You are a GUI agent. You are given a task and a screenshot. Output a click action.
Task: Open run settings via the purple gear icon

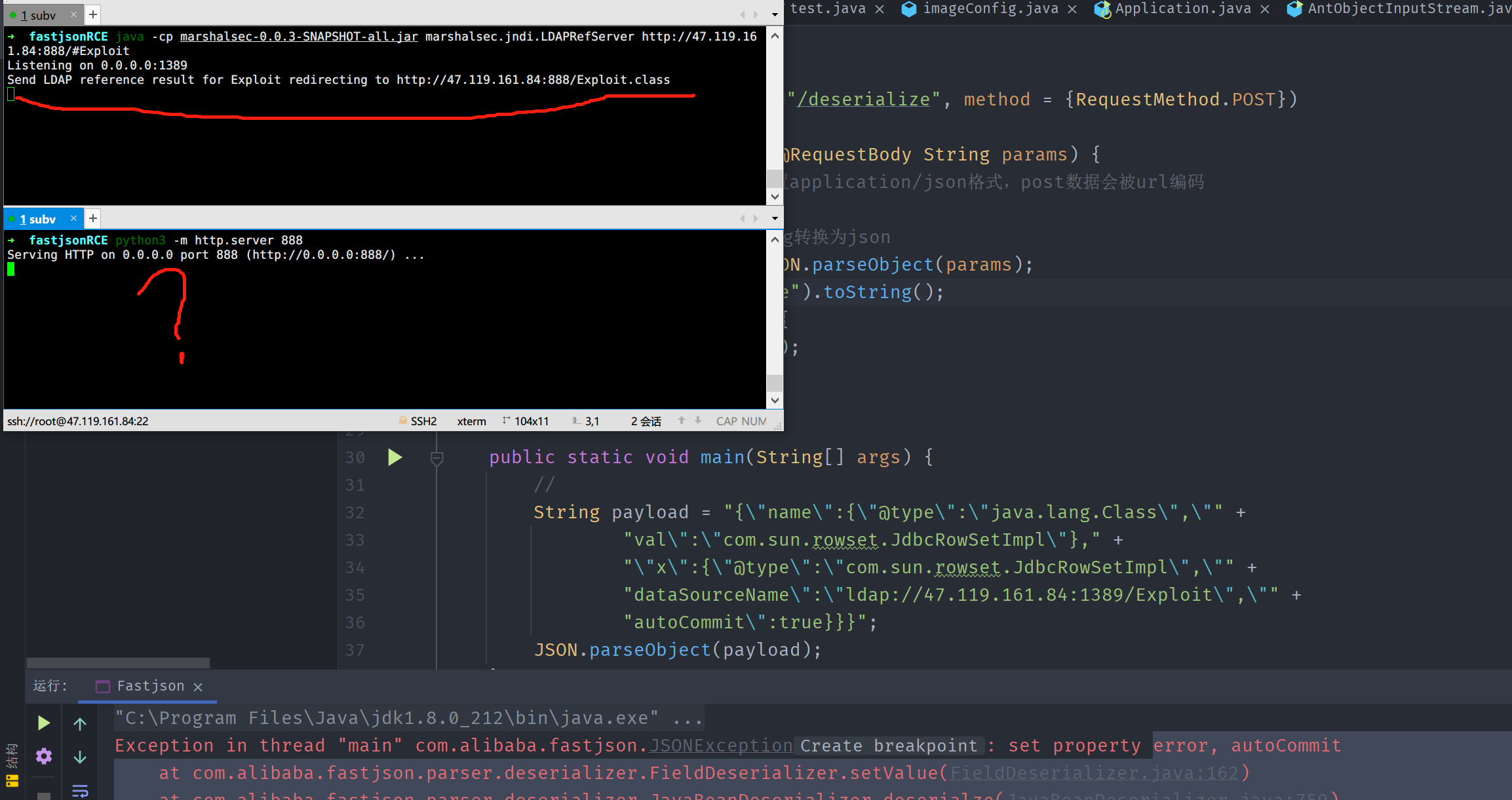tap(43, 756)
